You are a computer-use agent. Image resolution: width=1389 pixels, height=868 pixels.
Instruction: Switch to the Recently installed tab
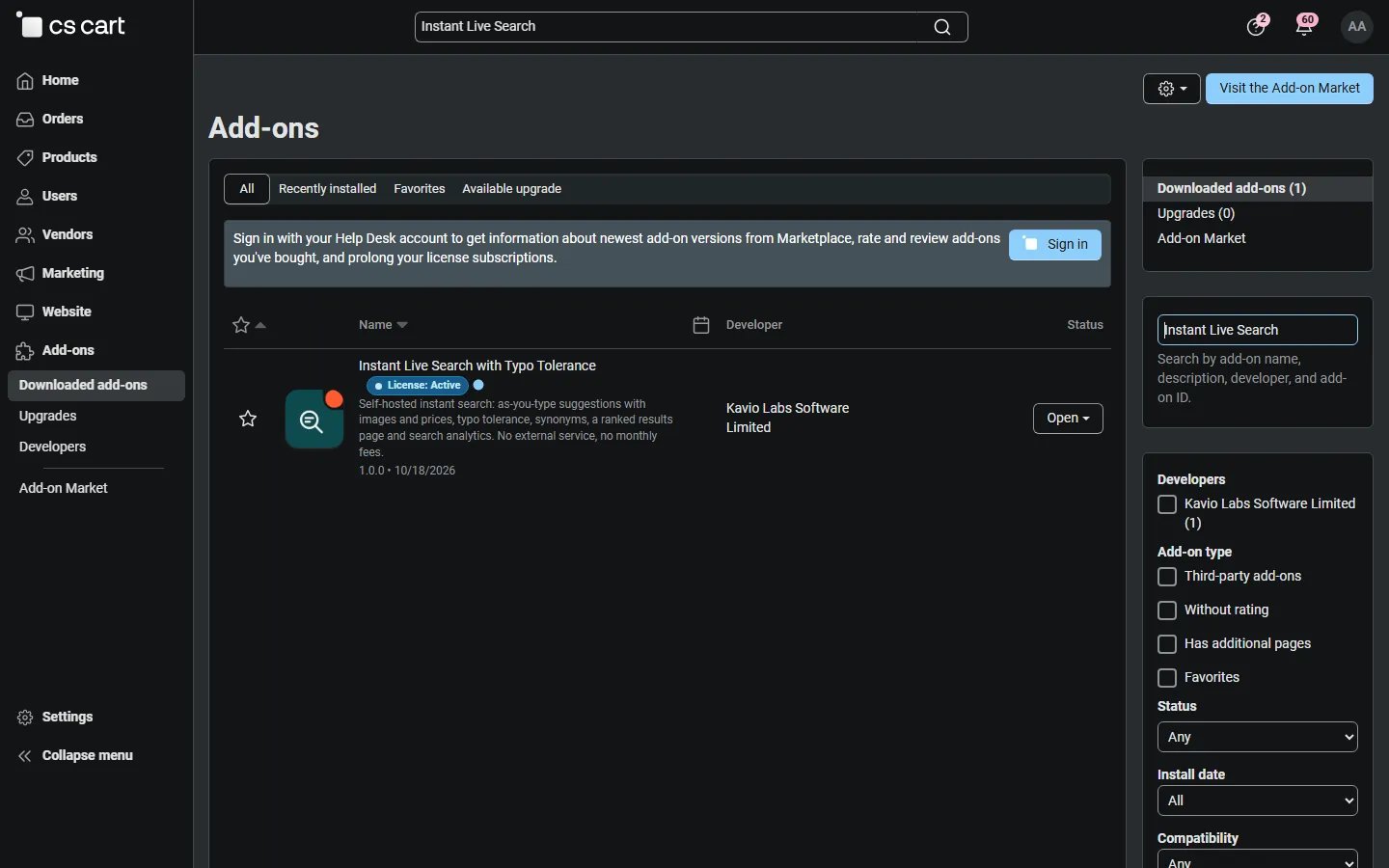(328, 189)
